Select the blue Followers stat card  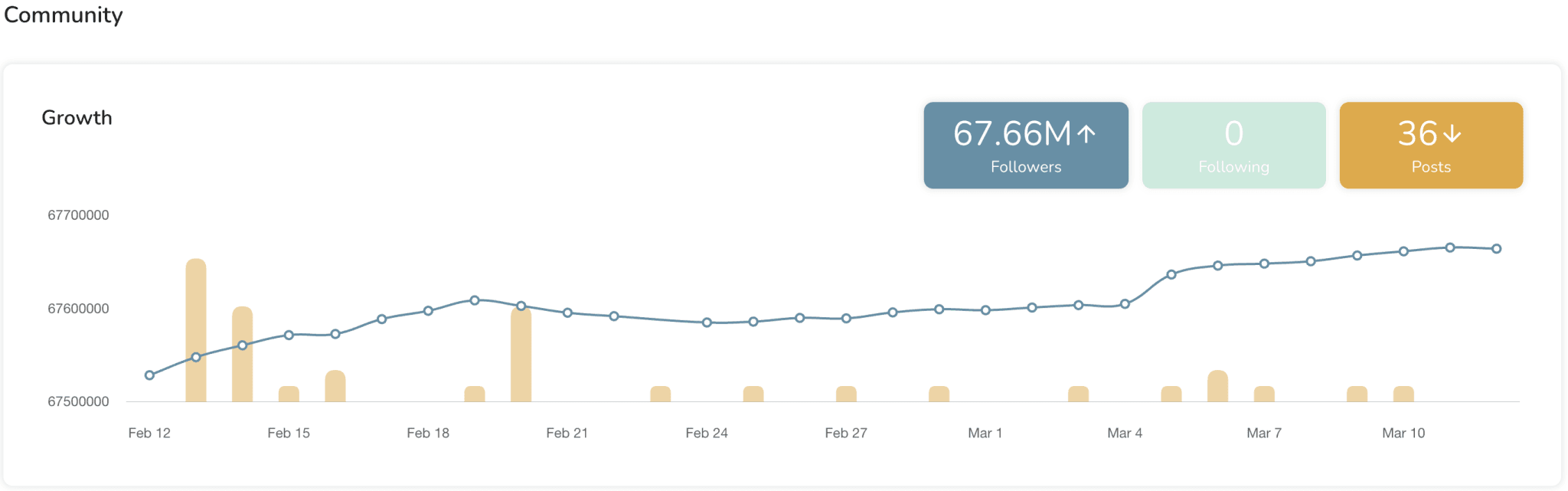[1025, 145]
